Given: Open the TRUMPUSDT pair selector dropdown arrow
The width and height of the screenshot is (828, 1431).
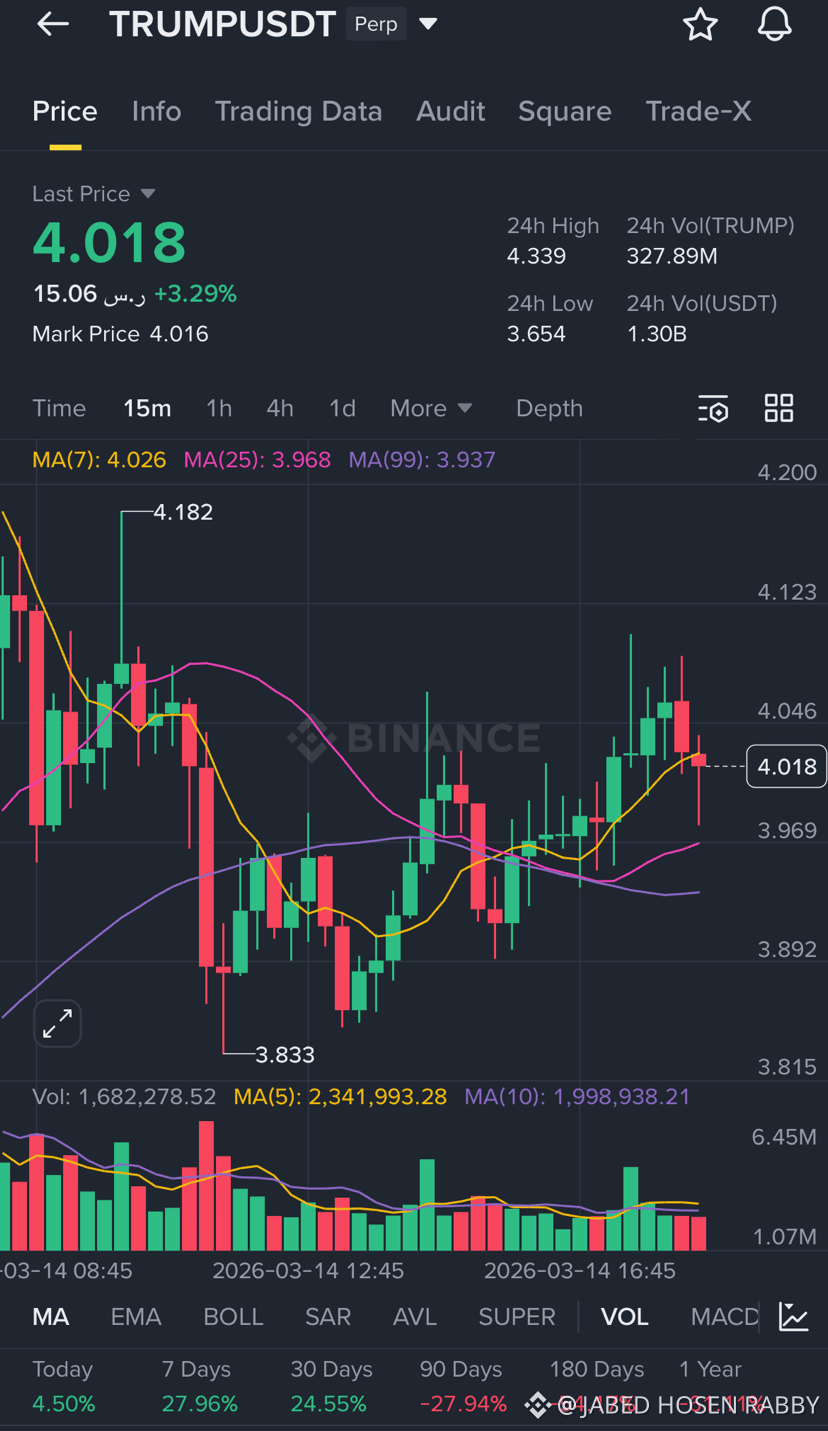Looking at the screenshot, I should [x=428, y=24].
